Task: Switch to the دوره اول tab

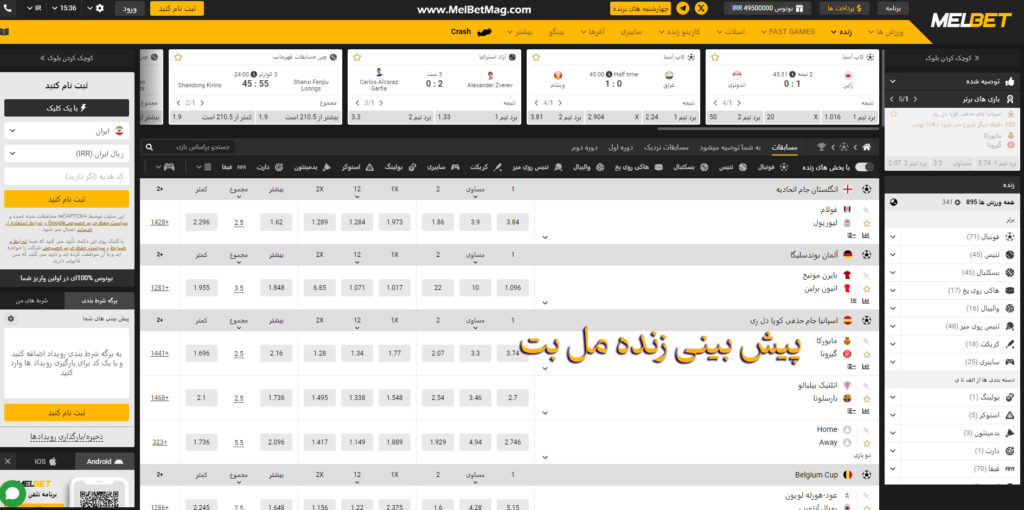Action: (621, 147)
